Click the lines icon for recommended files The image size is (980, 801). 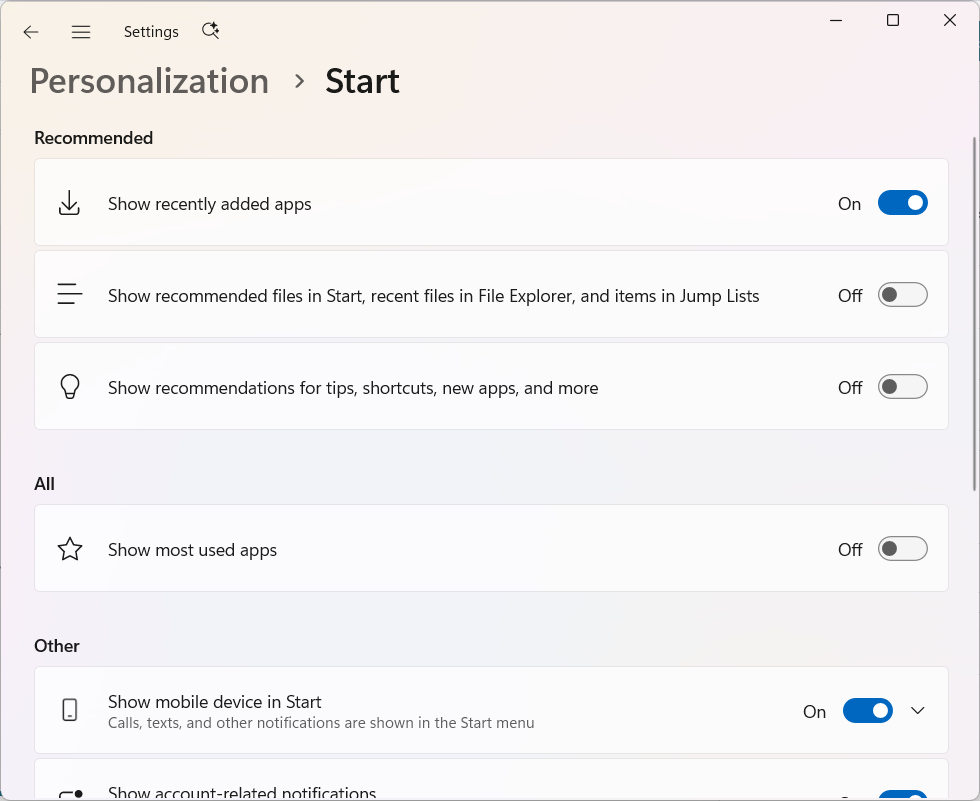click(x=69, y=294)
